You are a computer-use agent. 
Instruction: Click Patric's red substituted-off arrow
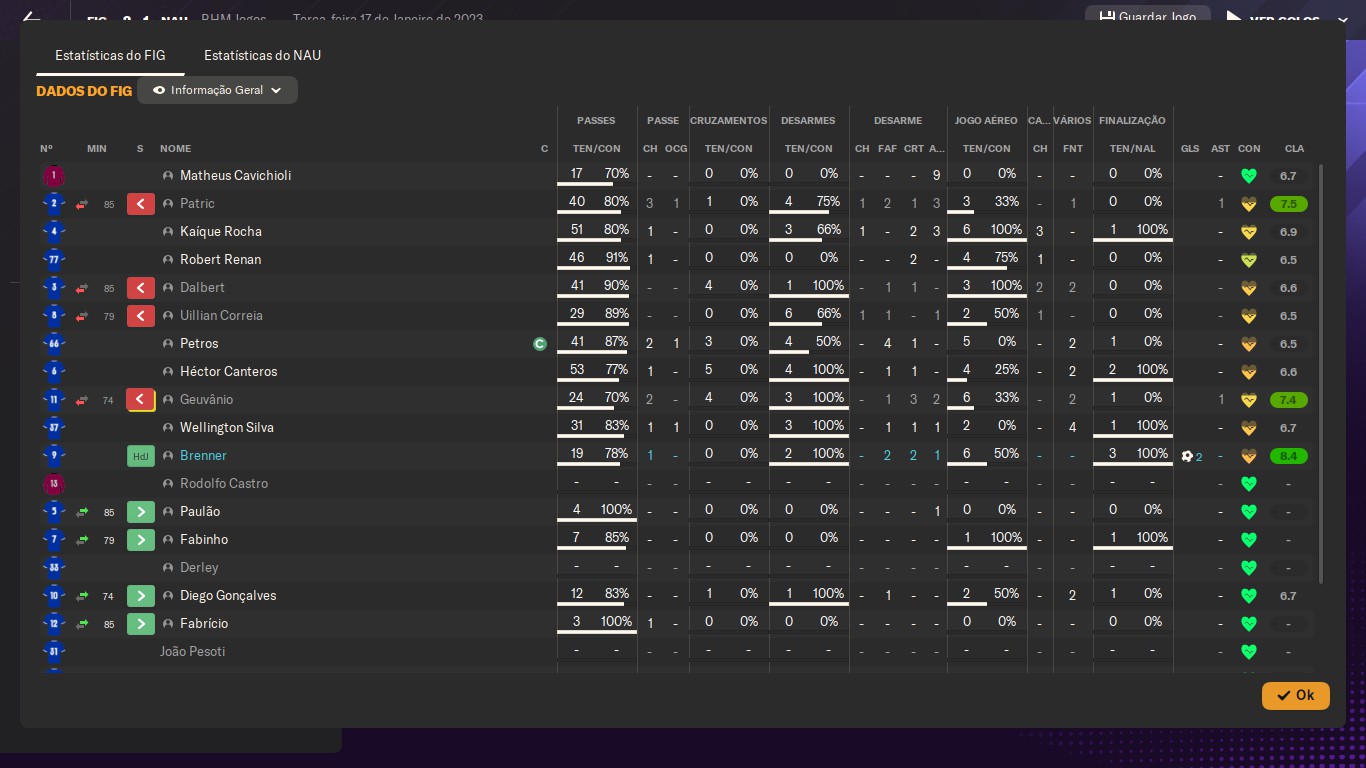tap(141, 204)
